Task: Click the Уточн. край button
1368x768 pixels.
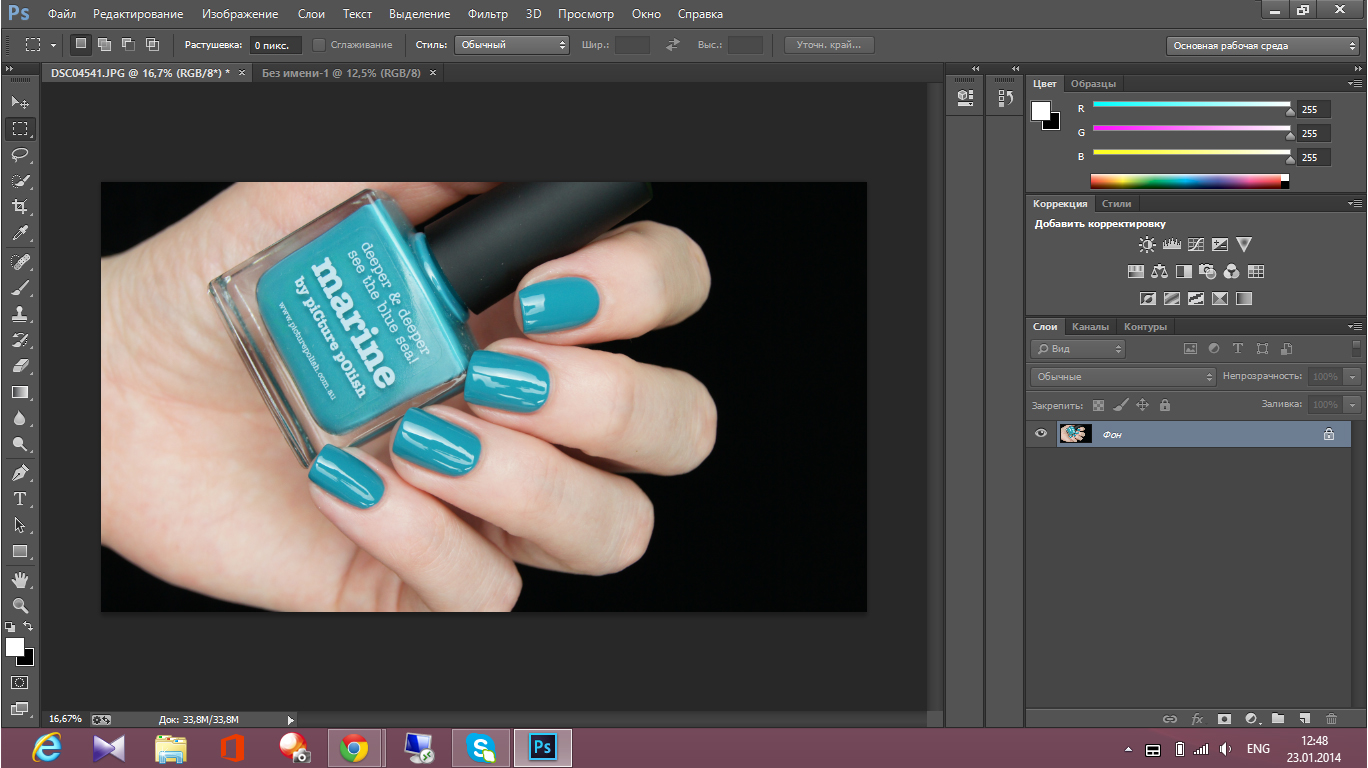Action: tap(829, 45)
